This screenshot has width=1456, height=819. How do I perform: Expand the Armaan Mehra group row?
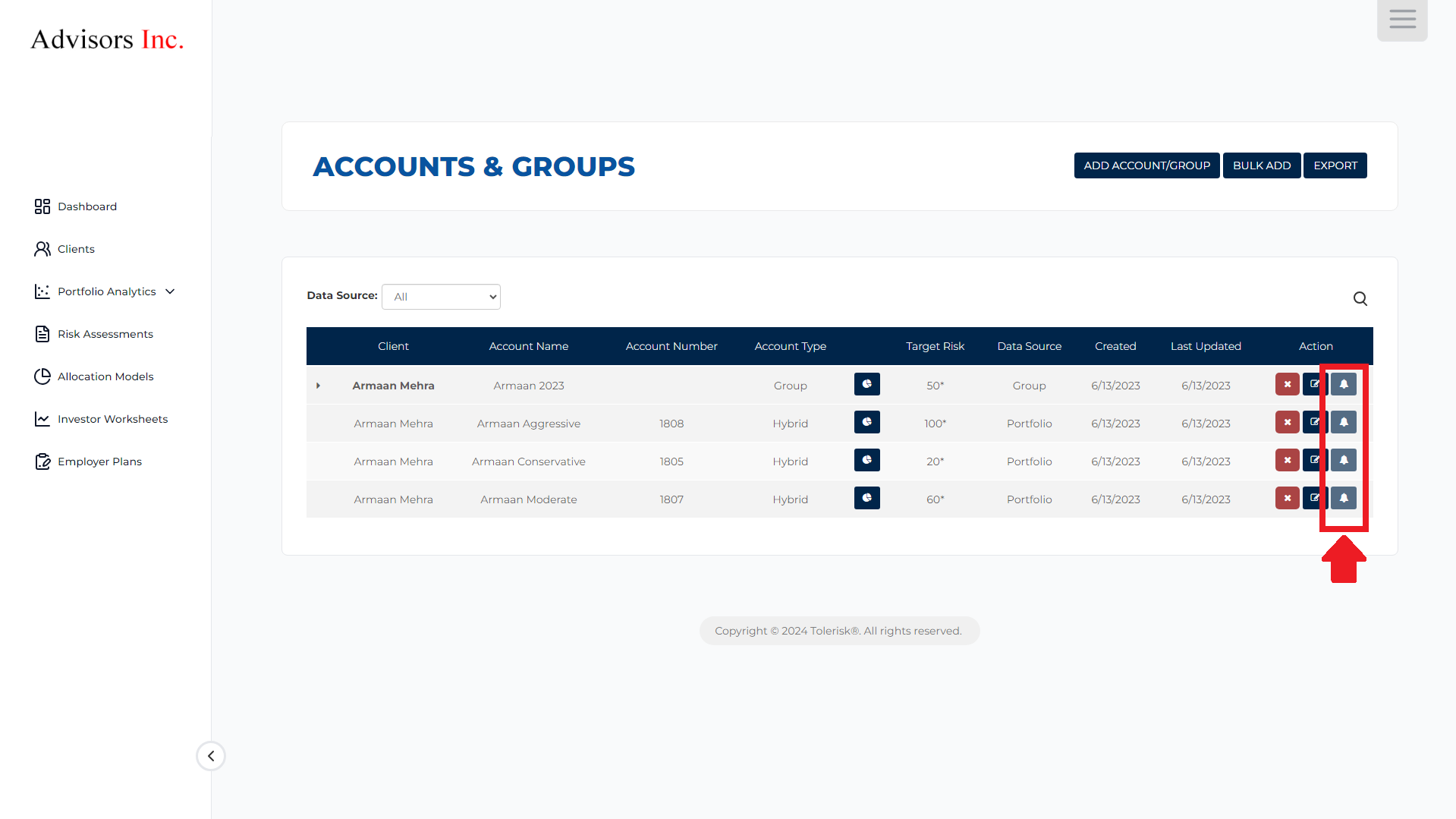pyautogui.click(x=318, y=386)
